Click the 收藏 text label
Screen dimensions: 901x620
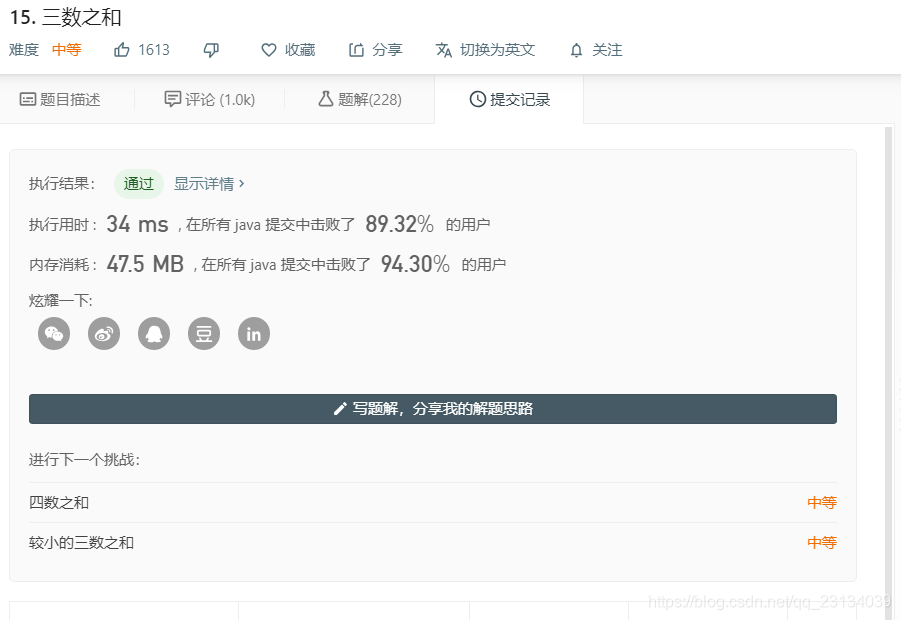tap(300, 50)
